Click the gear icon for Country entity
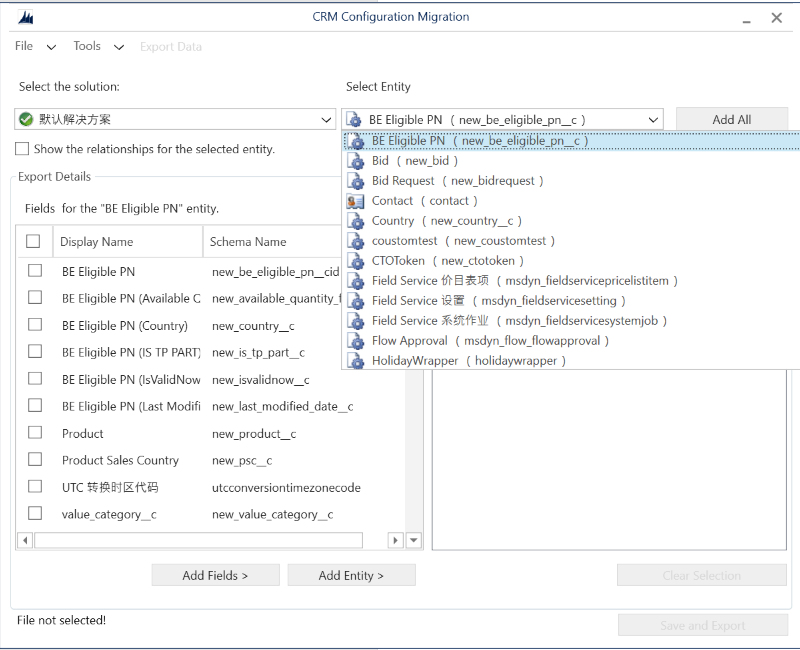This screenshot has width=800, height=650. 356,221
